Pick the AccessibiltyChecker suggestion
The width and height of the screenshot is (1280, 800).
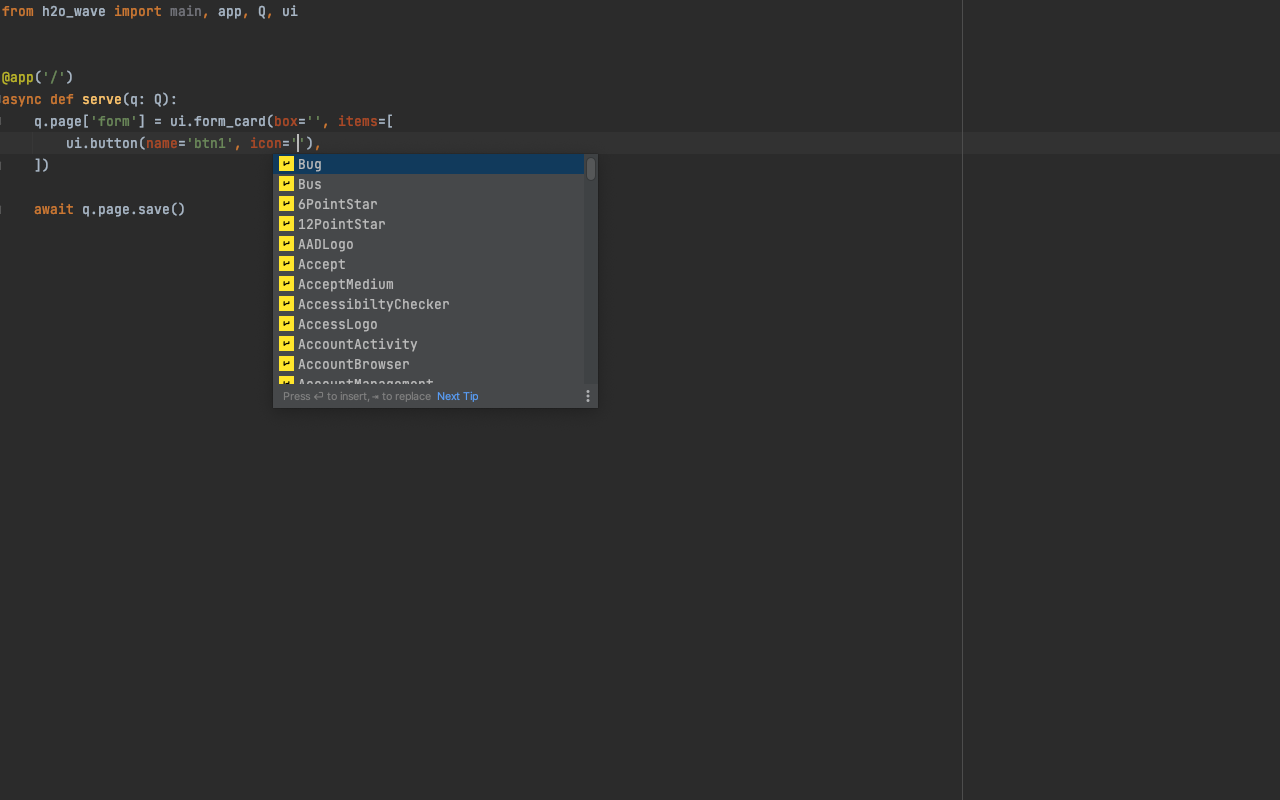pyautogui.click(x=373, y=304)
